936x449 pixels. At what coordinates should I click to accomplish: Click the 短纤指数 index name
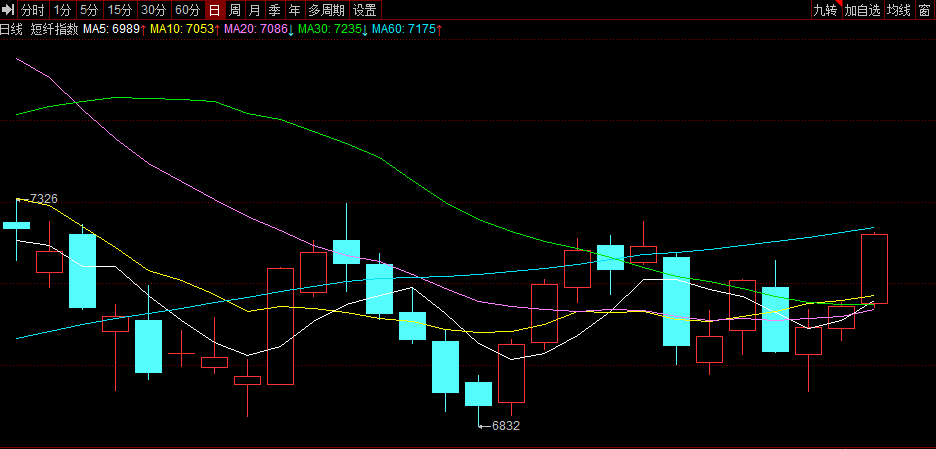pyautogui.click(x=54, y=29)
